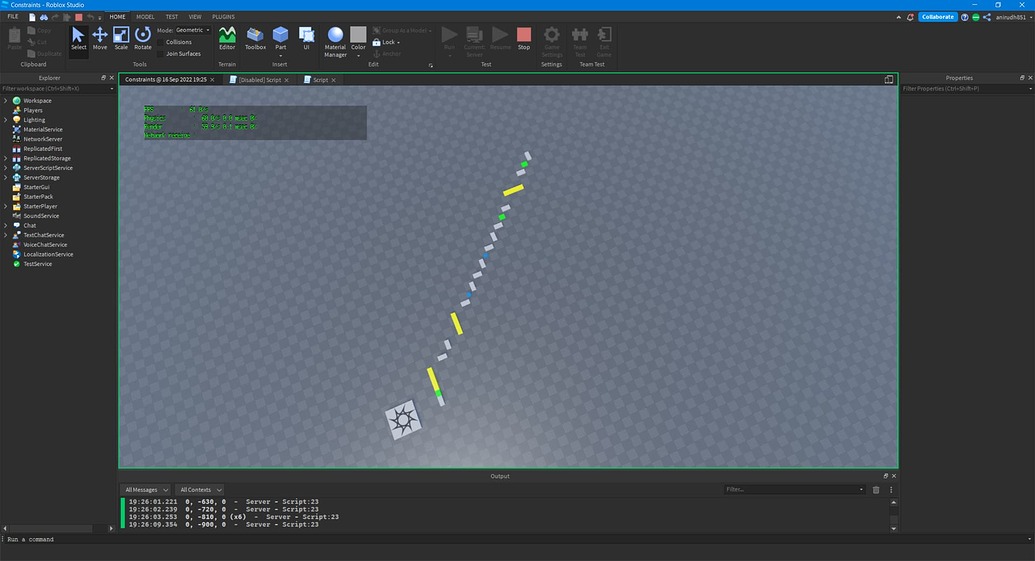This screenshot has height=561, width=1035.
Task: Open the All Contexts filter dropdown
Action: [x=201, y=490]
